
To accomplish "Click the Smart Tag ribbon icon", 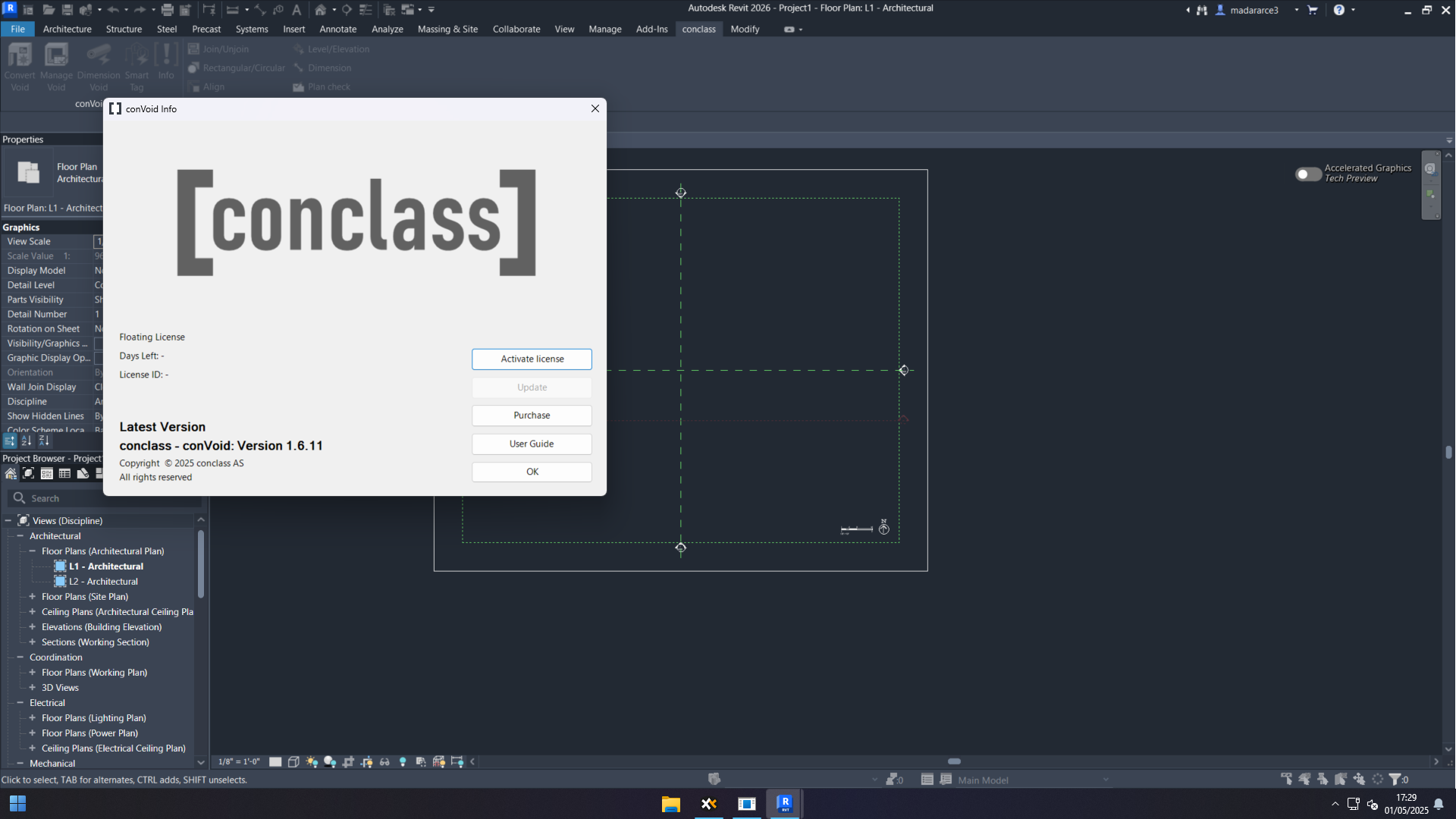I will [x=136, y=67].
